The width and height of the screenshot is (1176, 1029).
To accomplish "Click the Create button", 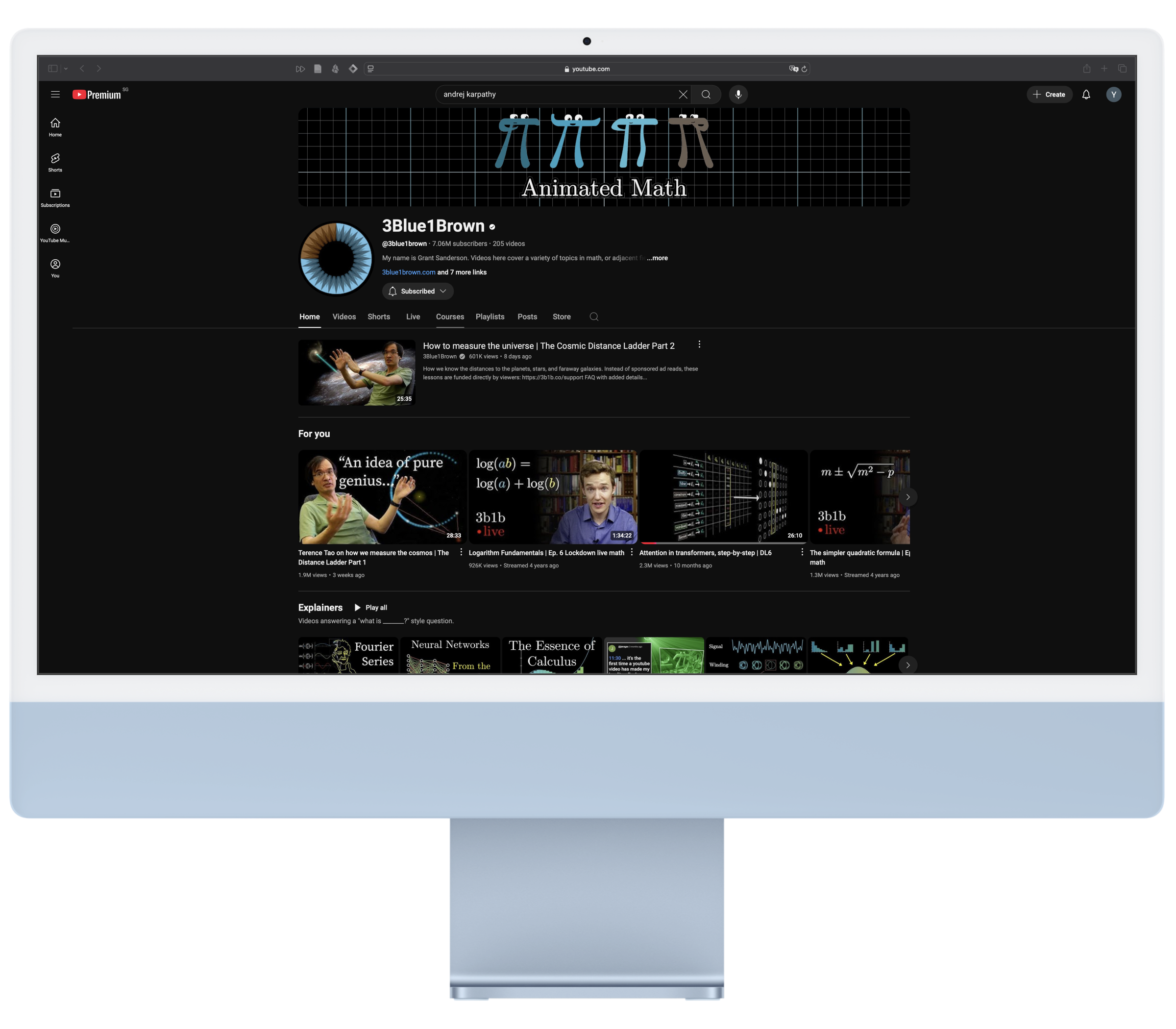I will click(1049, 94).
